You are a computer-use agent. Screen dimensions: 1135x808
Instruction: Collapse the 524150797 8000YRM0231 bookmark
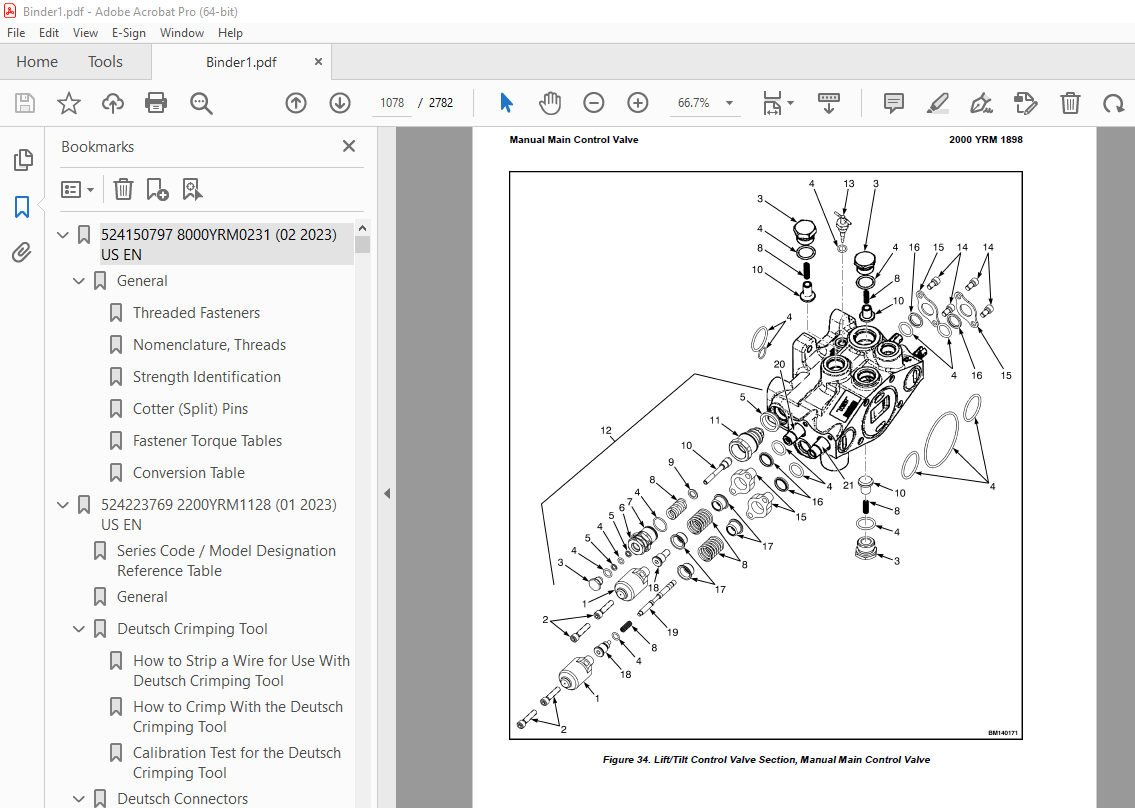[x=63, y=235]
